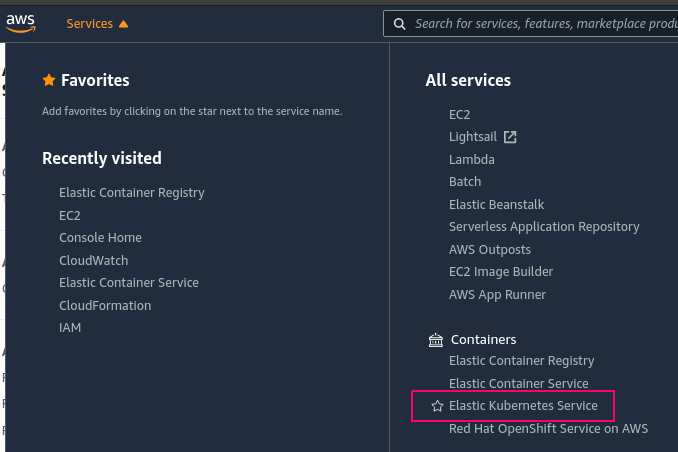Open recently visited EC2
The image size is (678, 452).
click(x=70, y=215)
